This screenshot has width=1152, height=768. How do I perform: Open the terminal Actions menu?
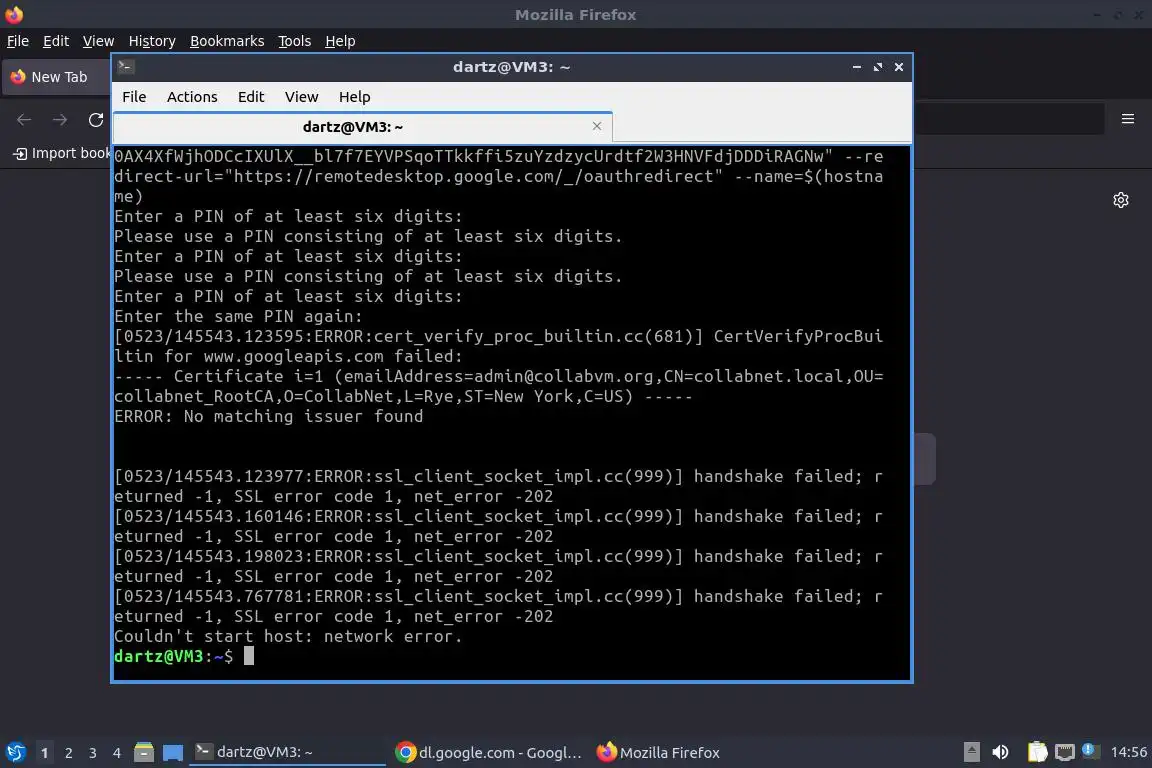point(192,97)
